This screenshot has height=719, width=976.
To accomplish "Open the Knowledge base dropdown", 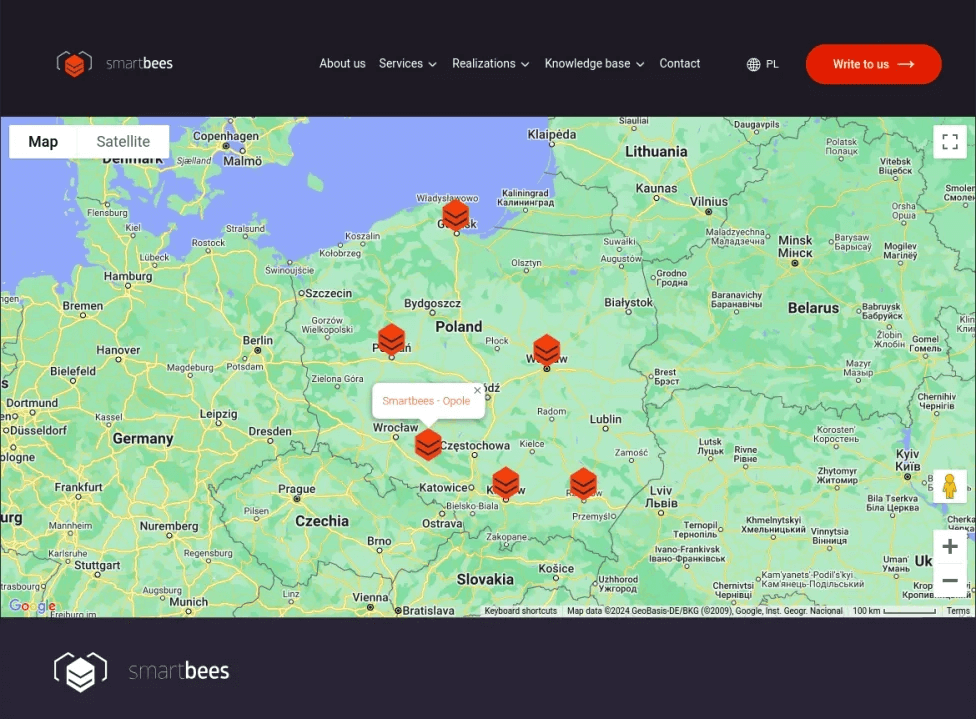I will point(594,63).
